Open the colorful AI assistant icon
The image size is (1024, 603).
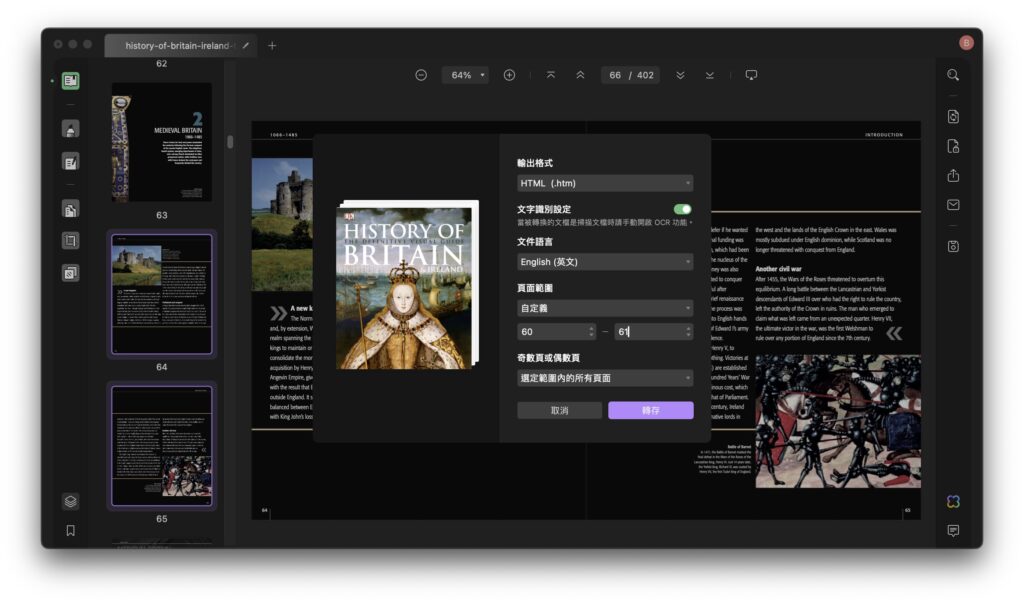(x=953, y=501)
